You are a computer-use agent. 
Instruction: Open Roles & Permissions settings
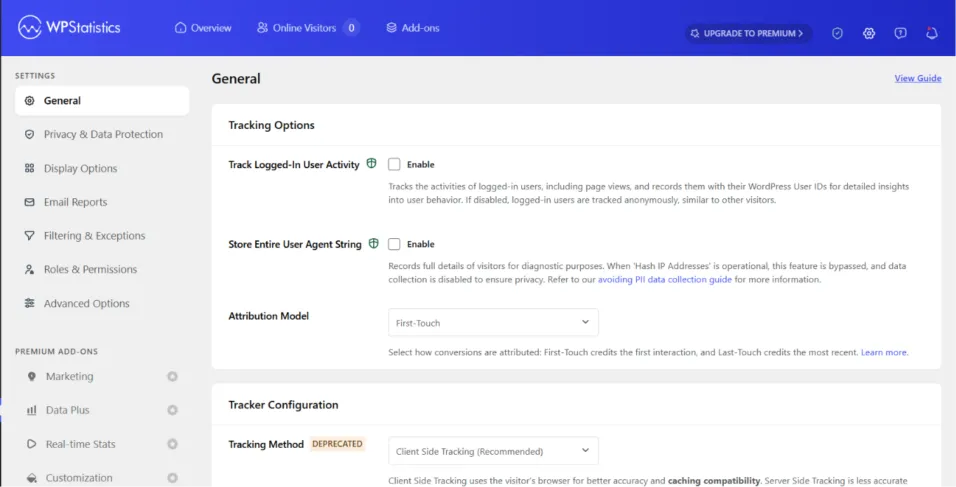coord(102,269)
